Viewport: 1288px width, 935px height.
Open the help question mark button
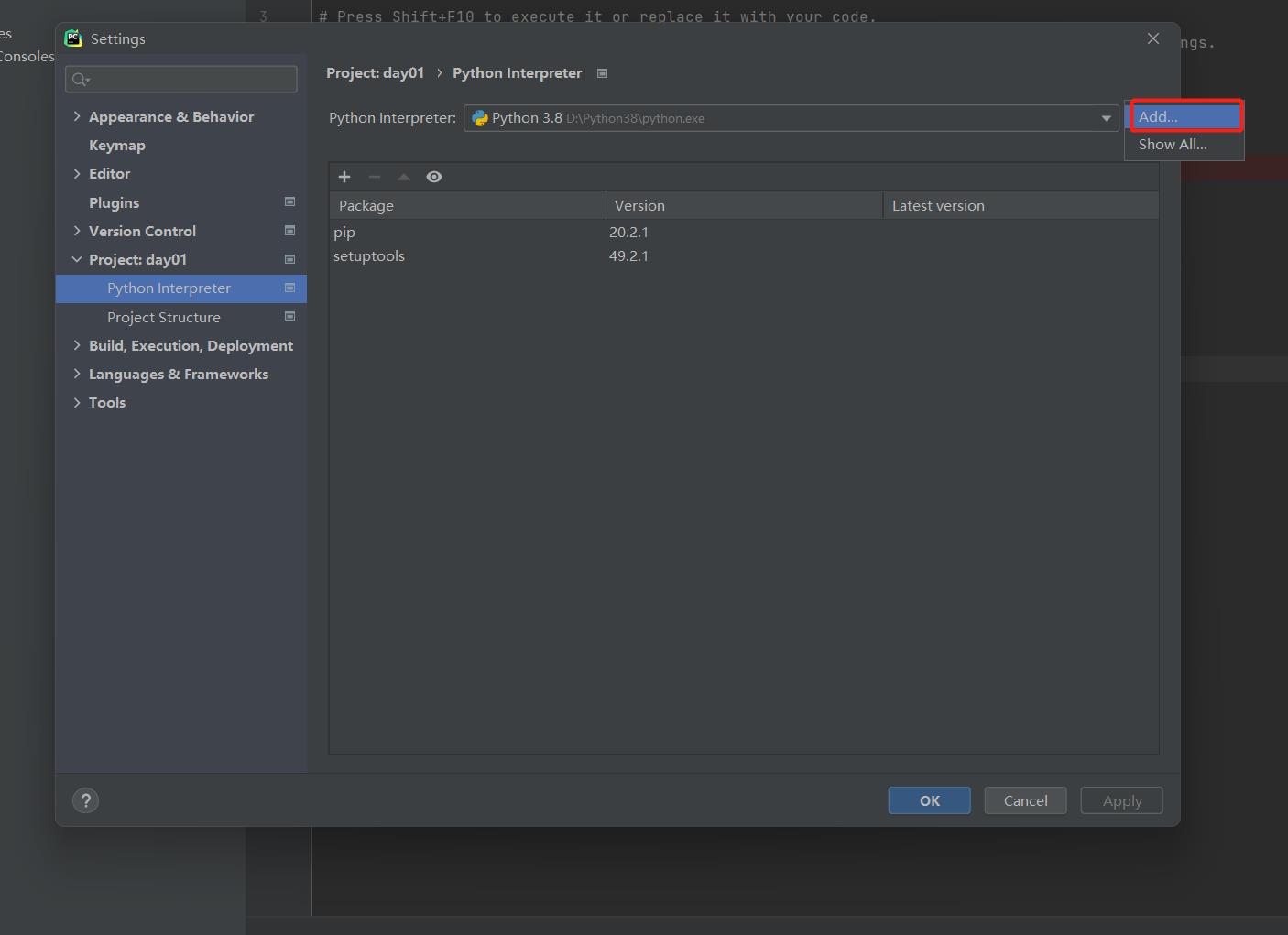[x=85, y=800]
